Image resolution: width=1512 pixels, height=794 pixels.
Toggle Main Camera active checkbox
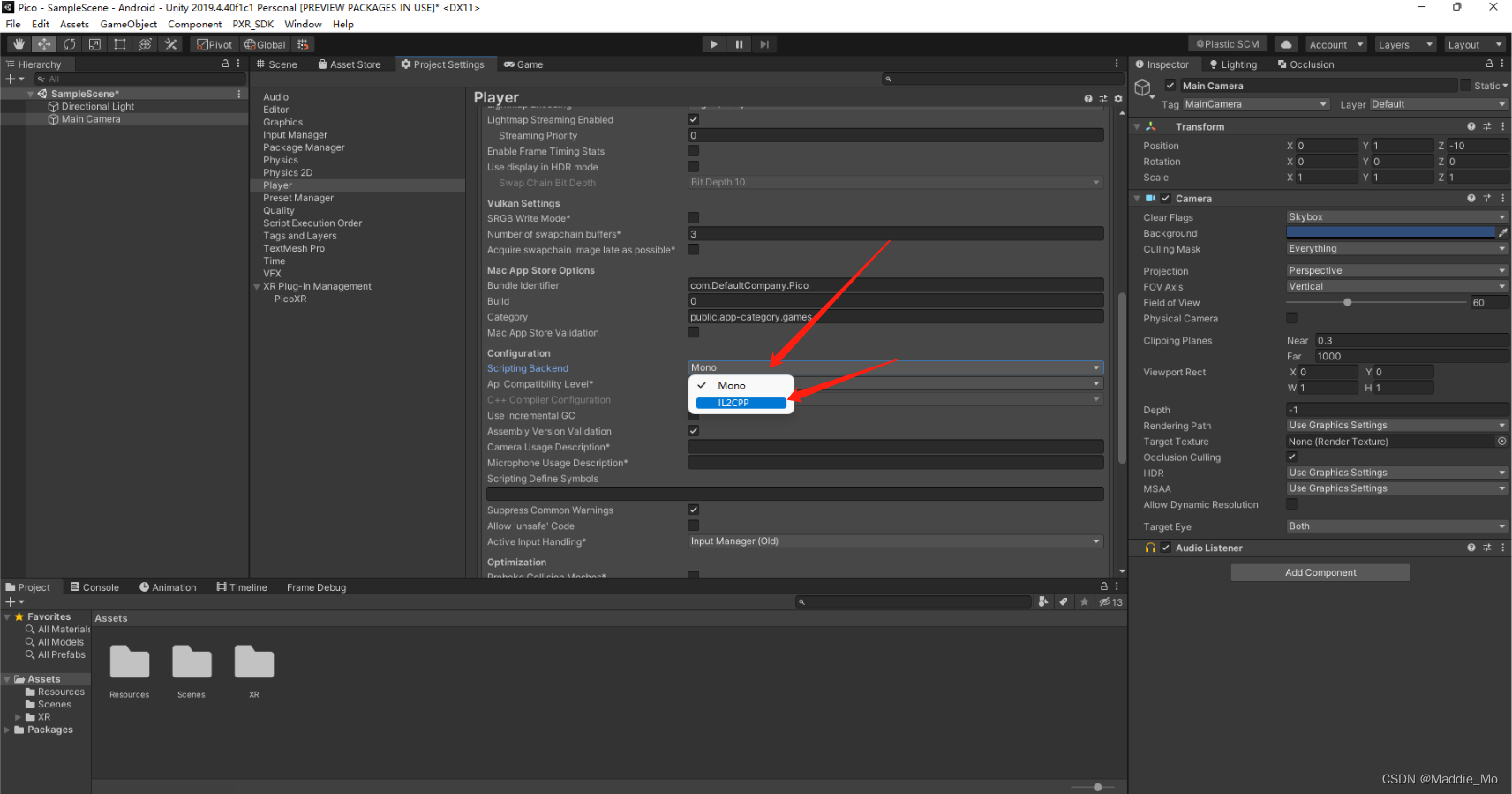click(x=1170, y=86)
